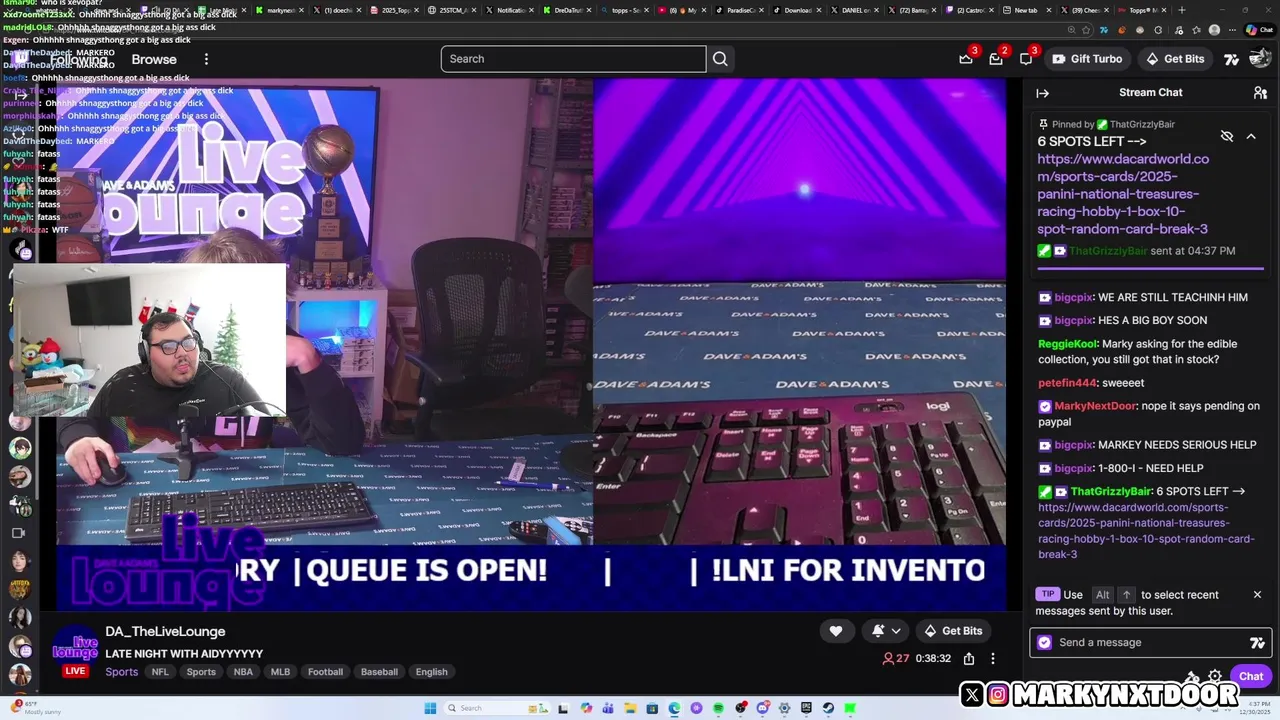The height and width of the screenshot is (720, 1280).
Task: Click Get Bits in top navigation
Action: tap(1175, 59)
